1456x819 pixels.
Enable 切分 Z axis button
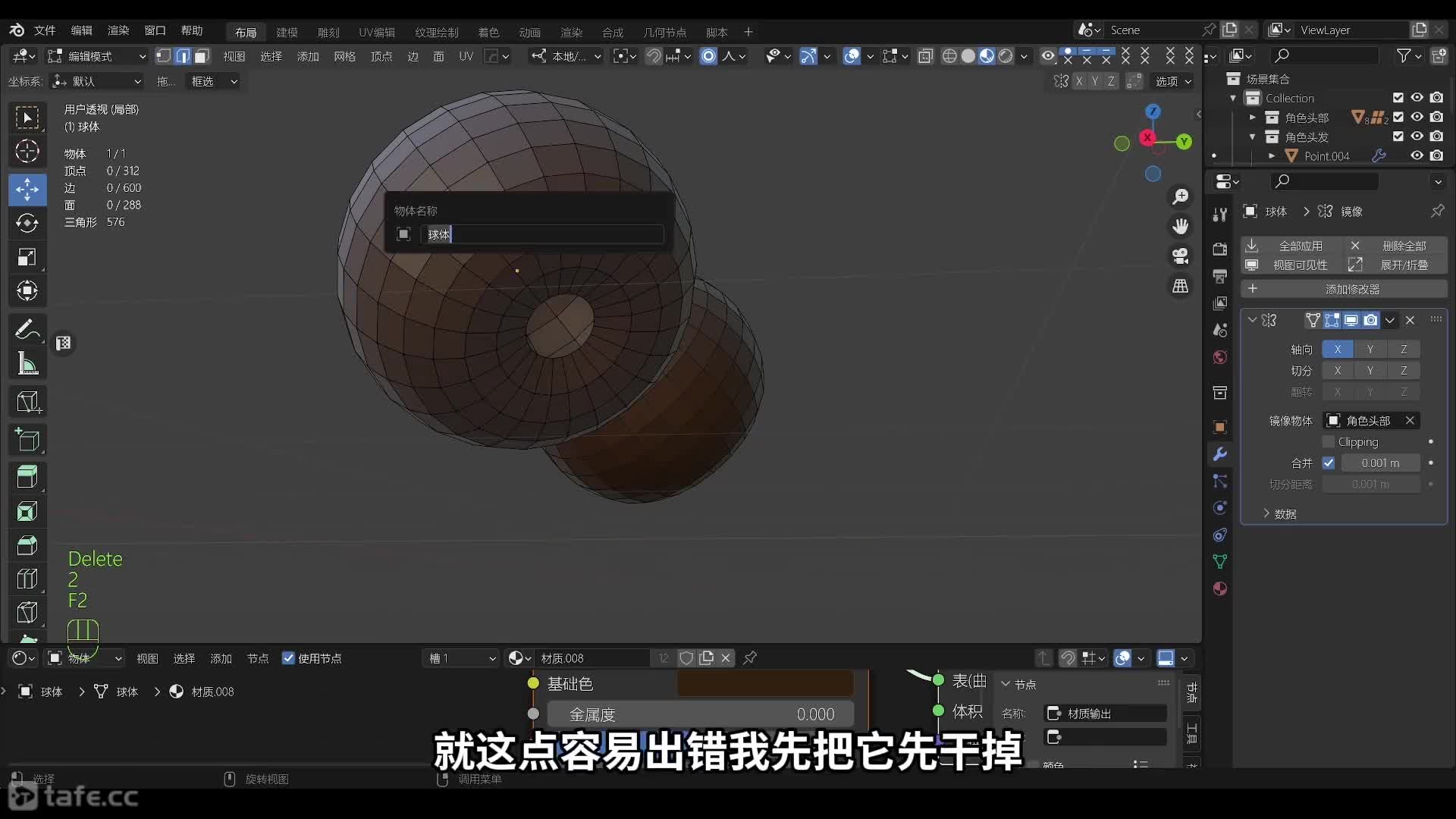pos(1404,371)
